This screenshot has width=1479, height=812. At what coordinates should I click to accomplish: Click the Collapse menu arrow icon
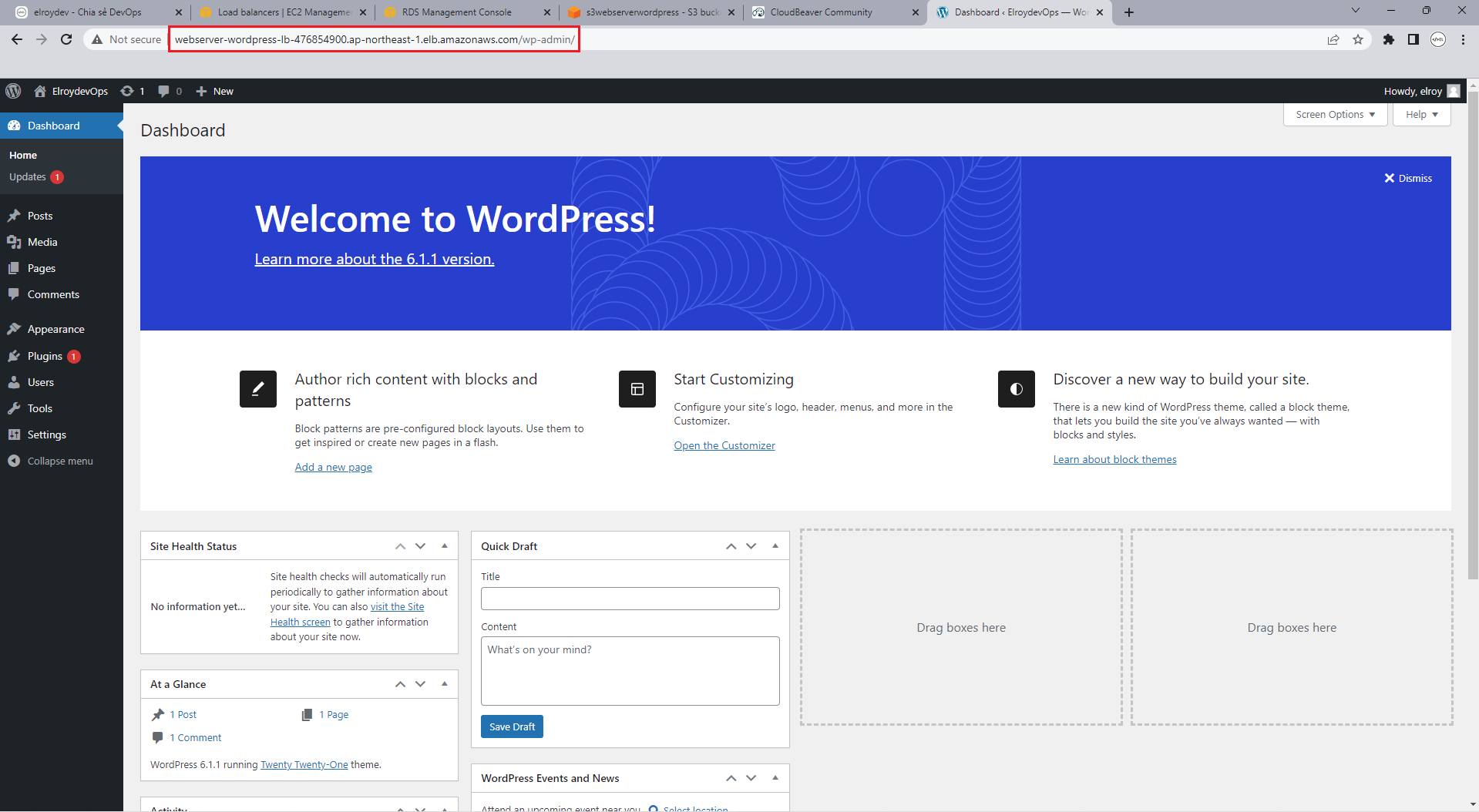(14, 461)
